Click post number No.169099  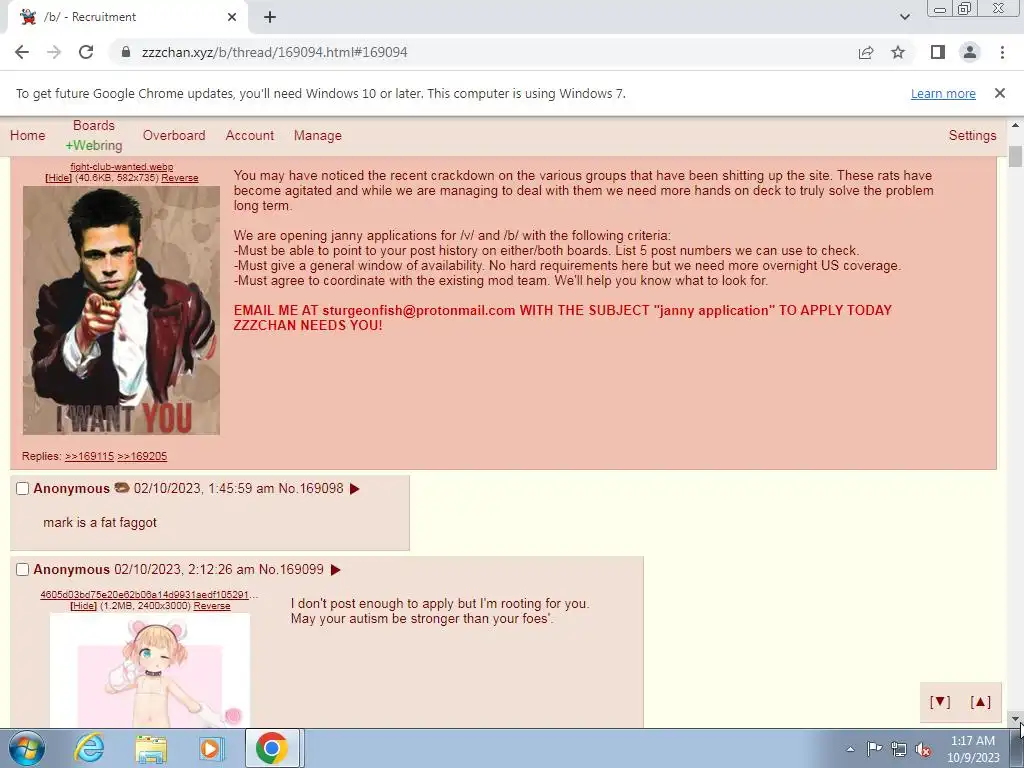tap(291, 569)
